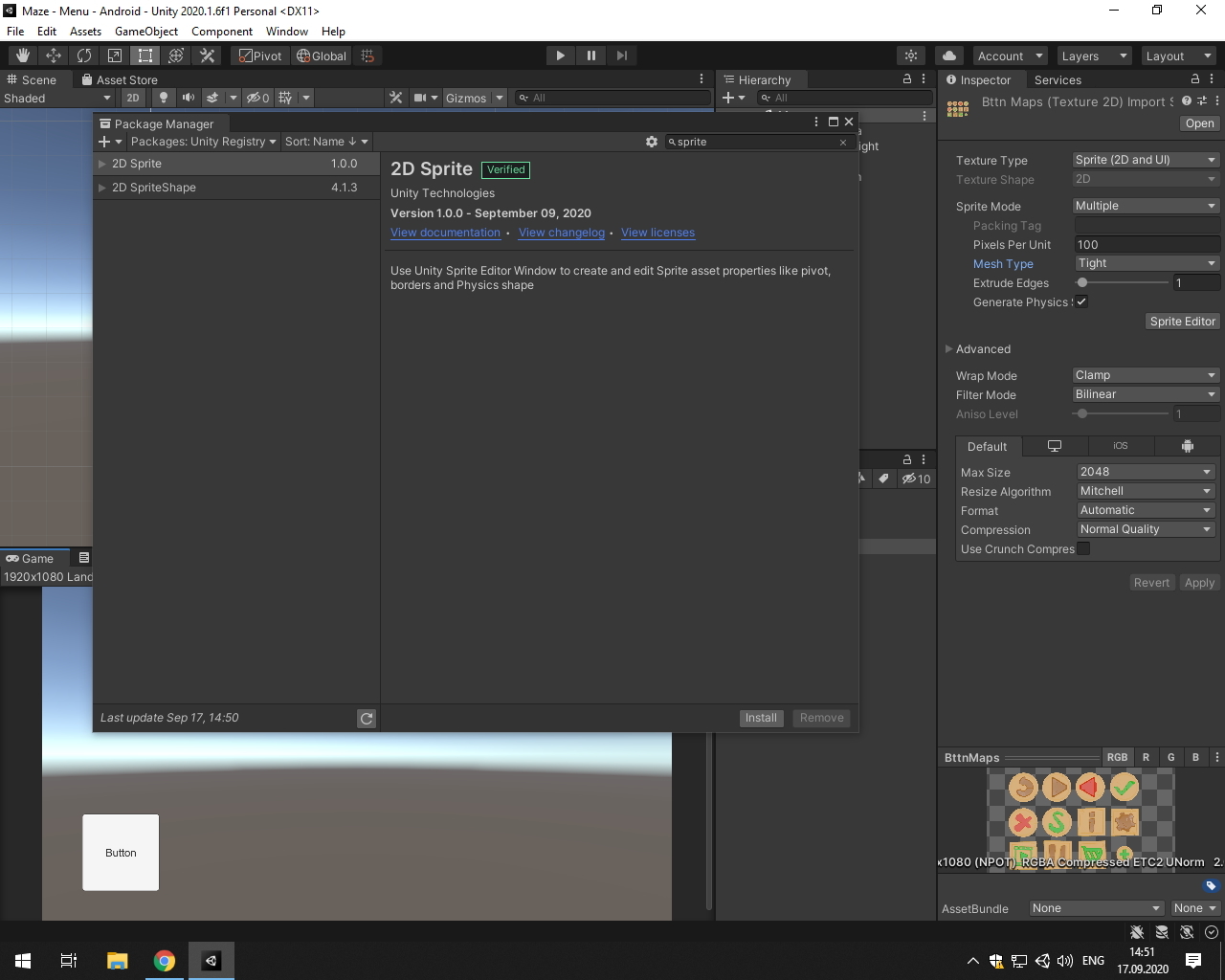This screenshot has height=980, width=1225.
Task: Toggle Generate Physics Shape checkbox
Action: click(x=1081, y=301)
